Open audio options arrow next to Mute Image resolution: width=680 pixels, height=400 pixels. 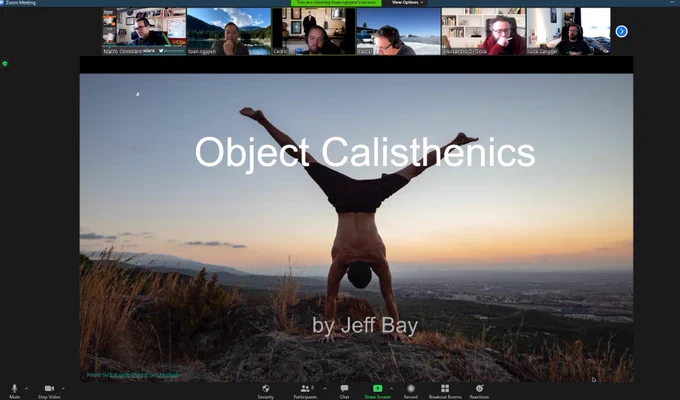pyautogui.click(x=26, y=388)
